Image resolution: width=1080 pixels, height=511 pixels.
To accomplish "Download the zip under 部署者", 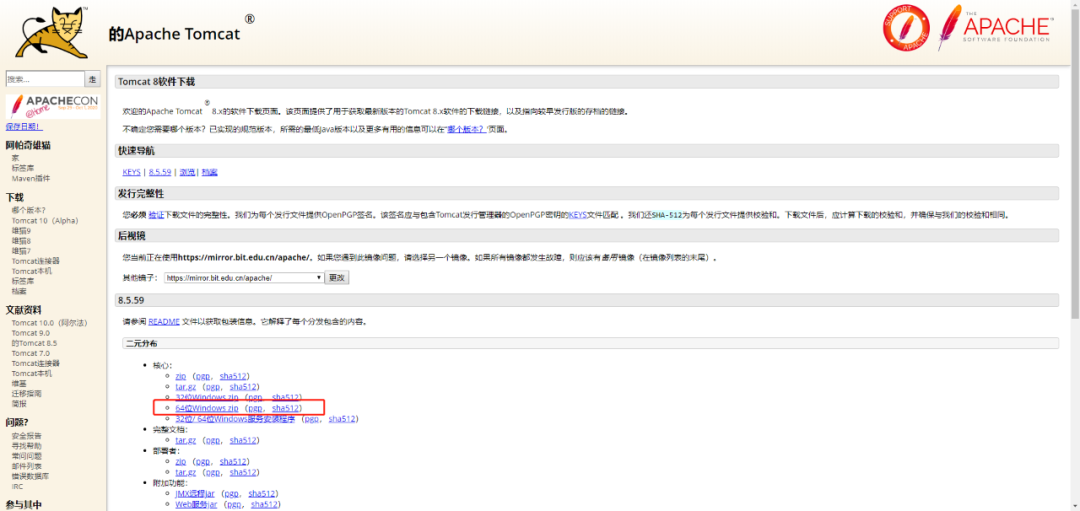I will click(180, 461).
